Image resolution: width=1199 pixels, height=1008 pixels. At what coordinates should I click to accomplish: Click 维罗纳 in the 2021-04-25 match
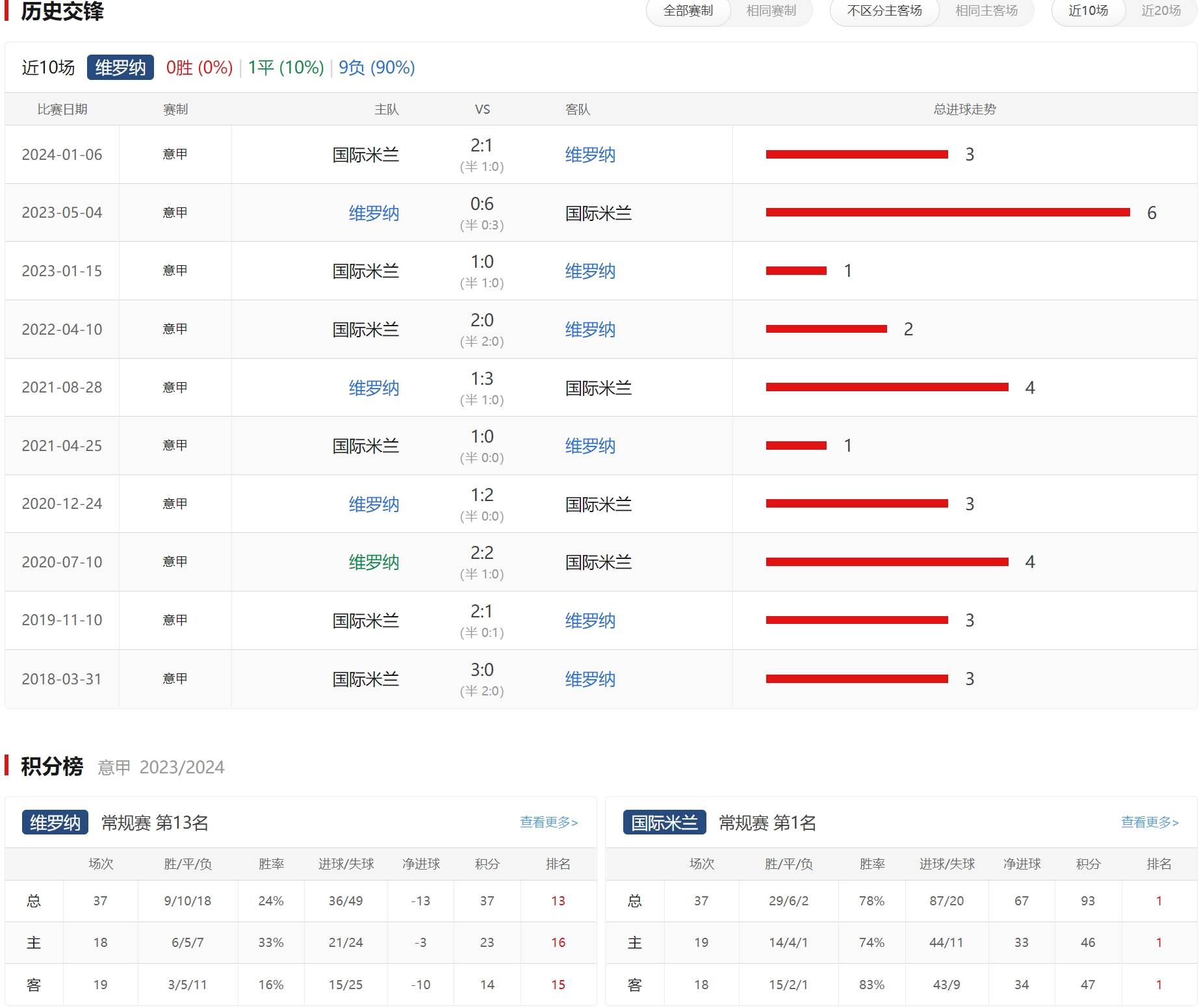(x=590, y=446)
